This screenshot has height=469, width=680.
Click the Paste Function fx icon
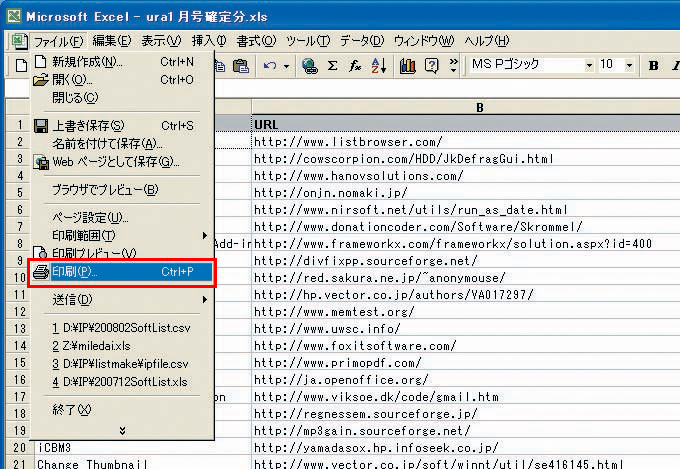point(355,66)
